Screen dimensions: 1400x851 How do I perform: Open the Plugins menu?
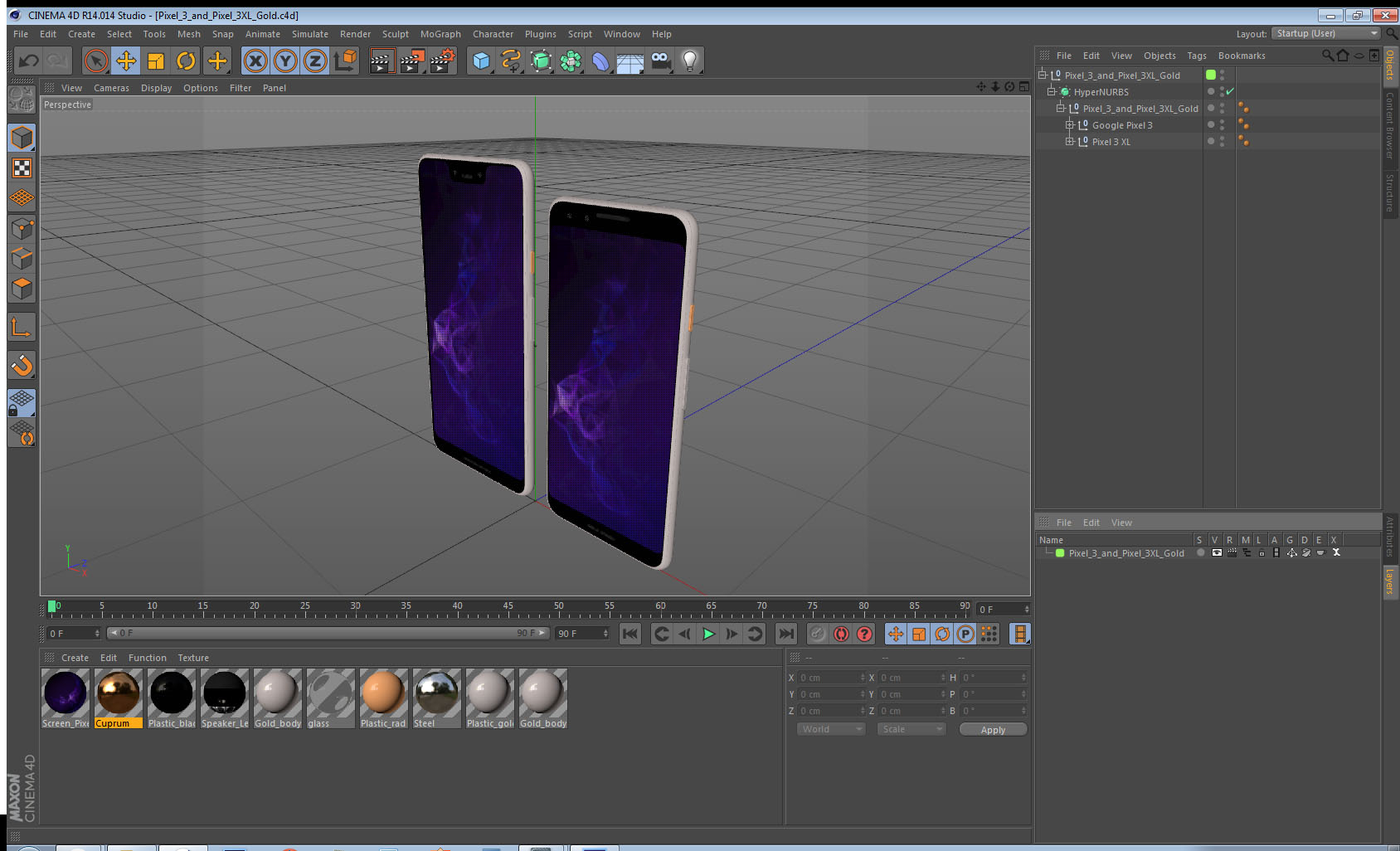point(541,34)
